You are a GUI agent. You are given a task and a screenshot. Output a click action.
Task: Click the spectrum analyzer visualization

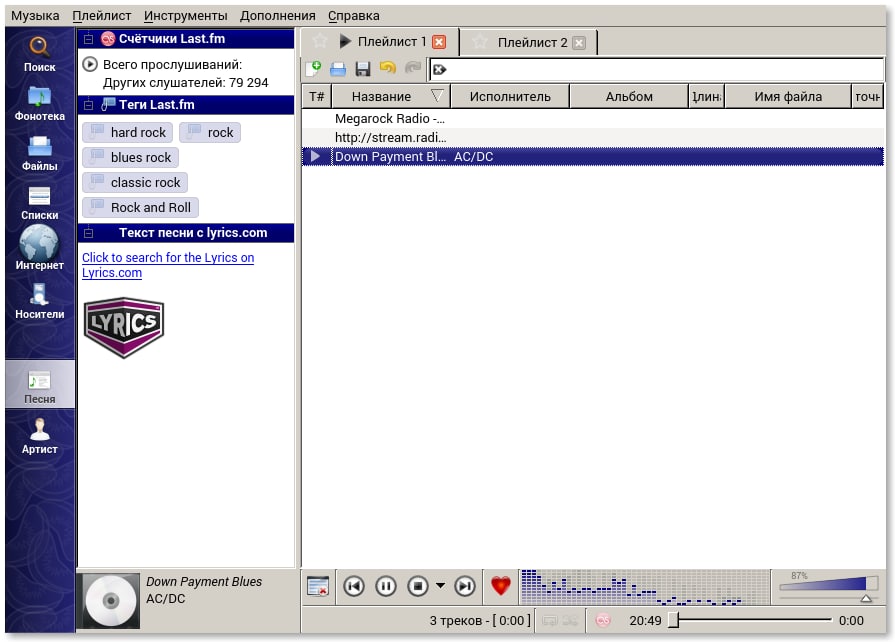644,587
